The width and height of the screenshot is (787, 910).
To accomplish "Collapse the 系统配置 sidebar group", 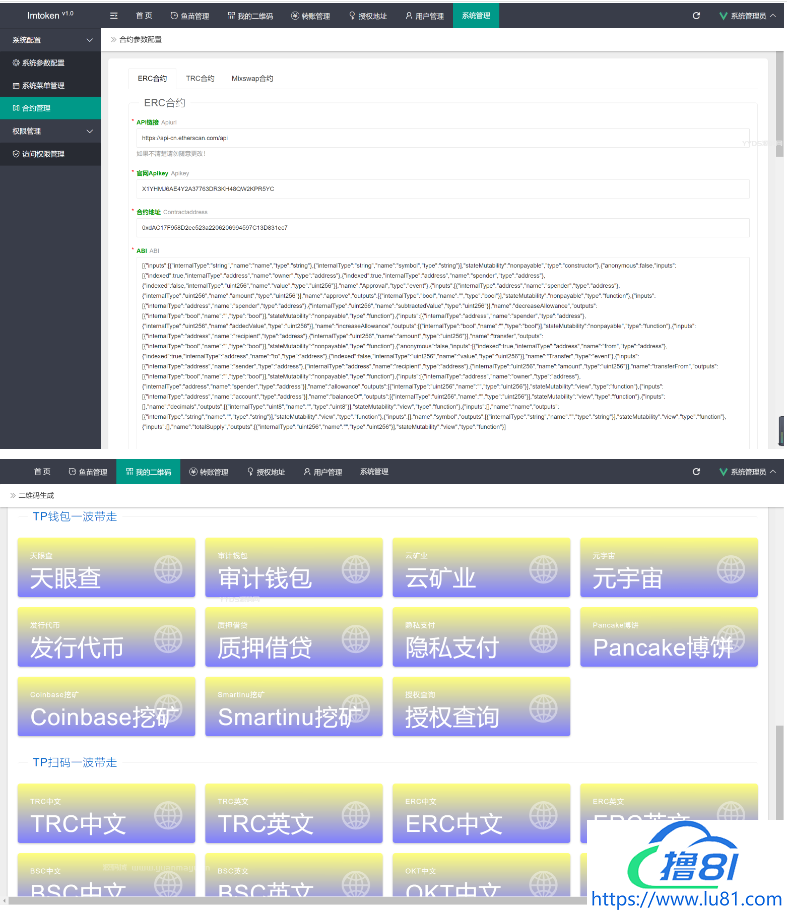I will [x=89, y=39].
